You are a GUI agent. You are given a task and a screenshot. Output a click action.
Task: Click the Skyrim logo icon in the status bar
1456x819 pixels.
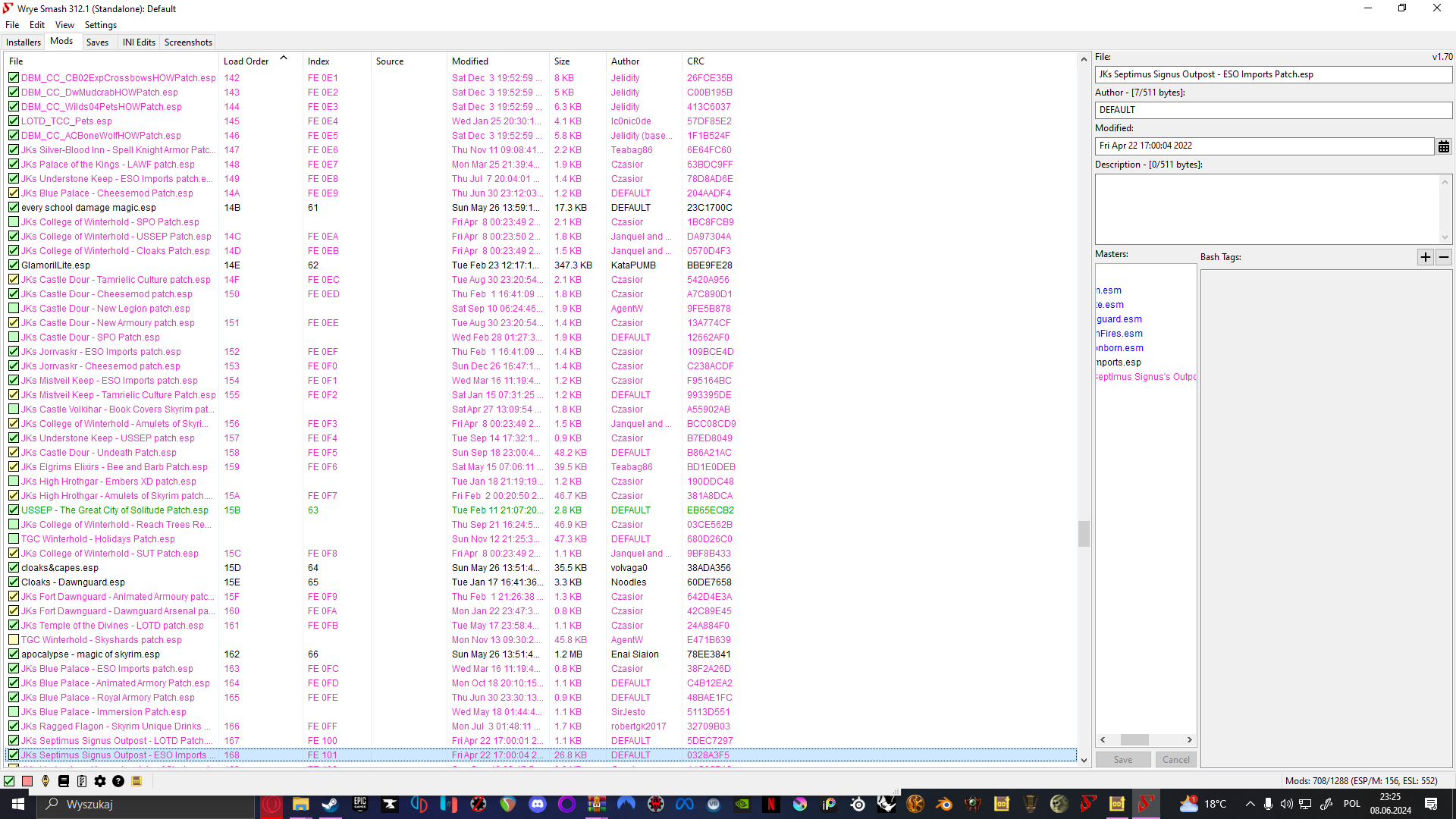[45, 781]
